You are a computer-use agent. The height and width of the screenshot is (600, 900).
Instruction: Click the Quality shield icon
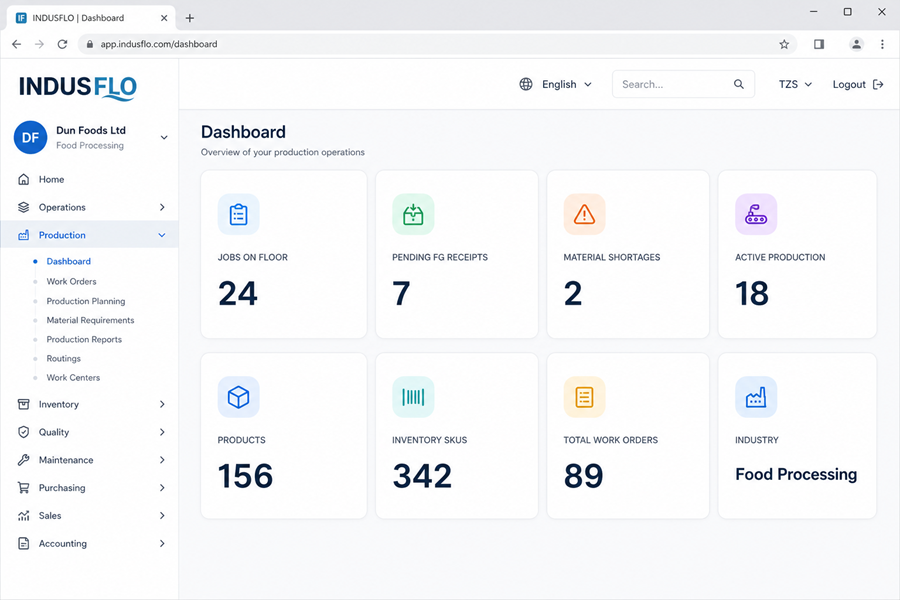(x=24, y=432)
